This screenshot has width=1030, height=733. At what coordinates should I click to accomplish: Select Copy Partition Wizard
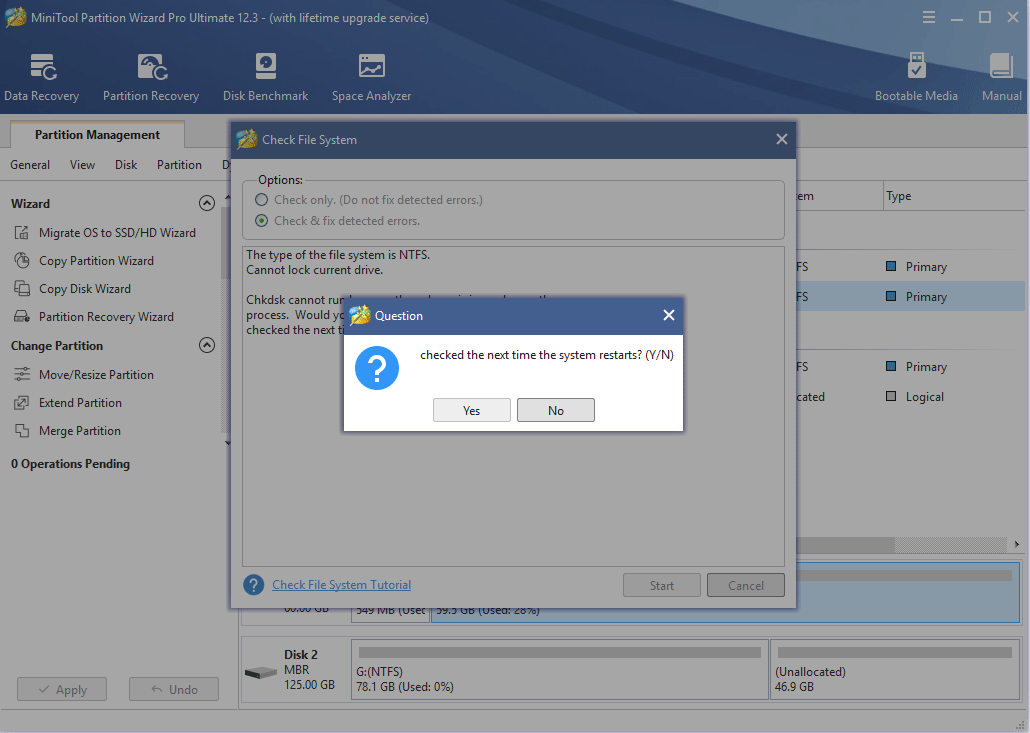(x=96, y=261)
